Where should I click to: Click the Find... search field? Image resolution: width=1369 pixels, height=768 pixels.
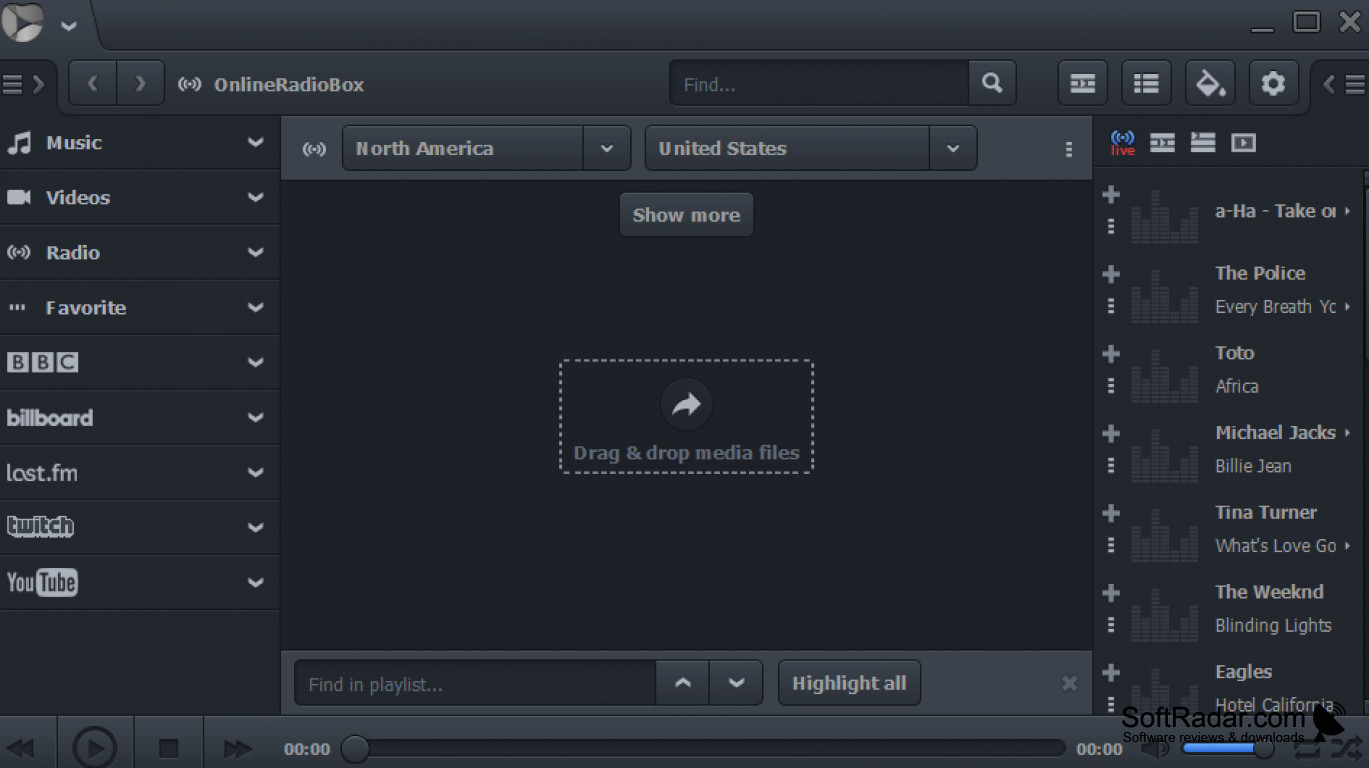click(x=820, y=84)
